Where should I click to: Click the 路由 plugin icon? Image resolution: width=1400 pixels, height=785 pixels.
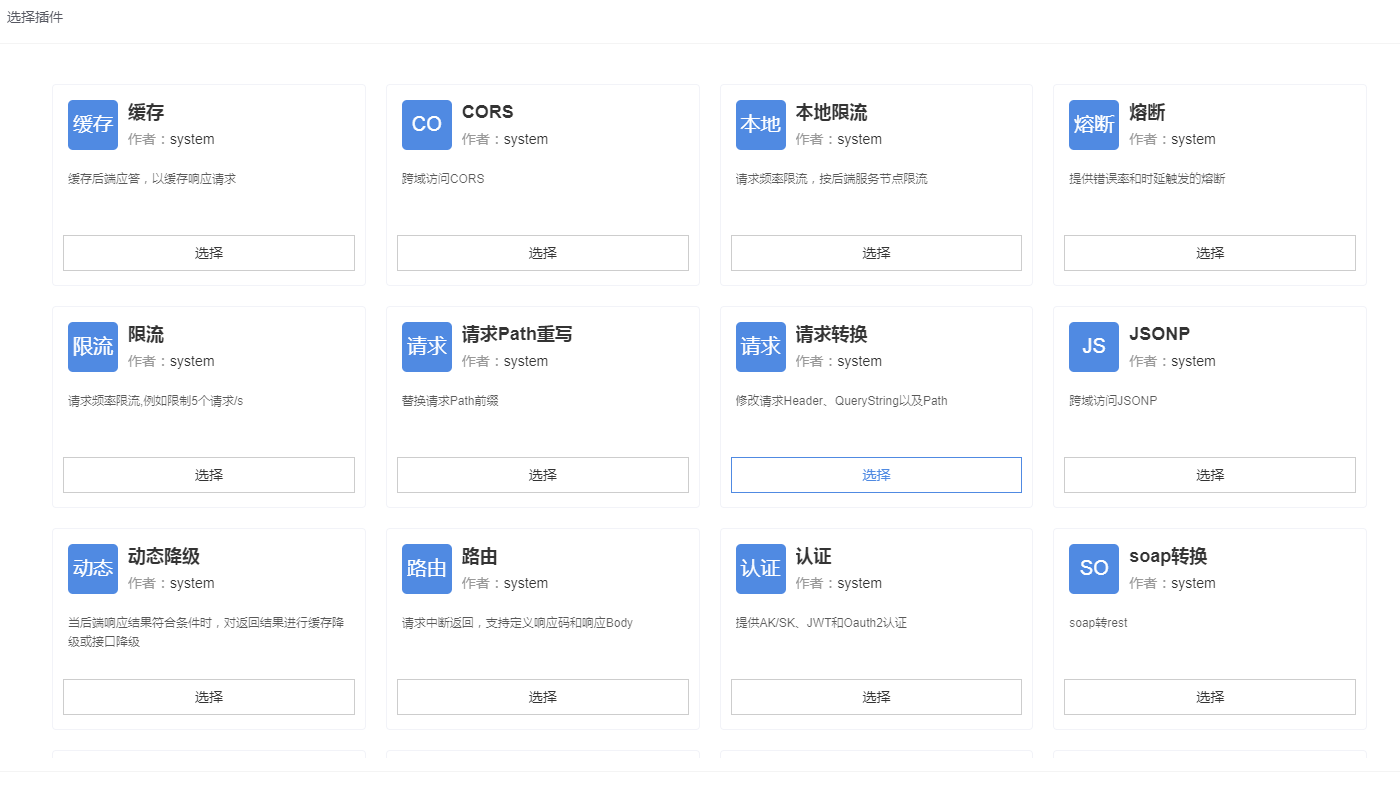point(427,569)
